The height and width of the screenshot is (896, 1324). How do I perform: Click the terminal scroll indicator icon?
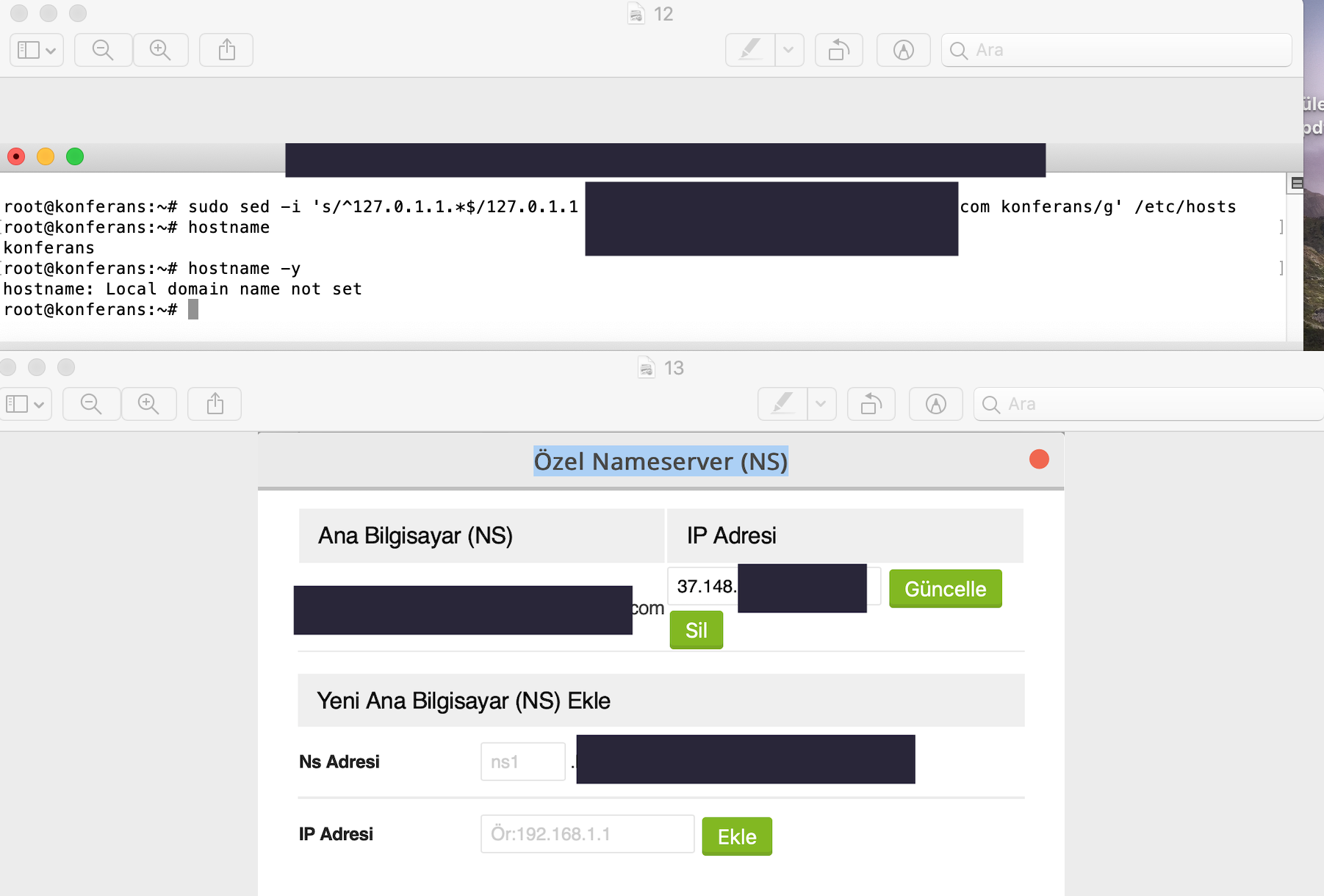tap(1297, 183)
